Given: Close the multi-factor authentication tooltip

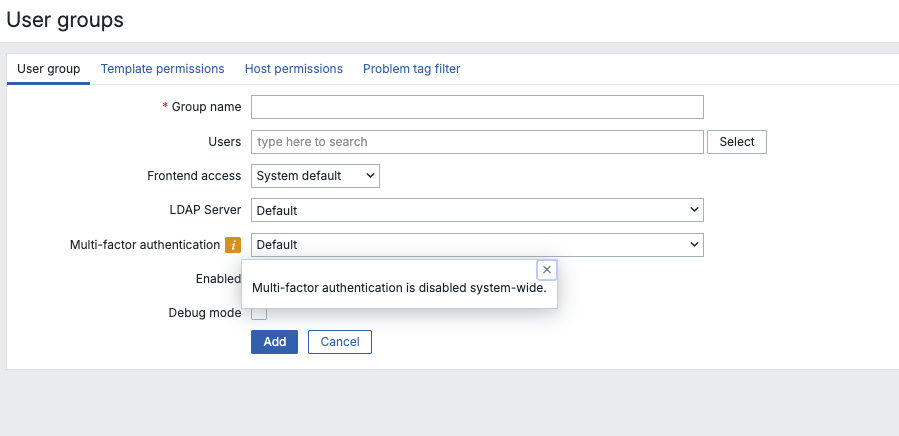Looking at the screenshot, I should coord(546,270).
